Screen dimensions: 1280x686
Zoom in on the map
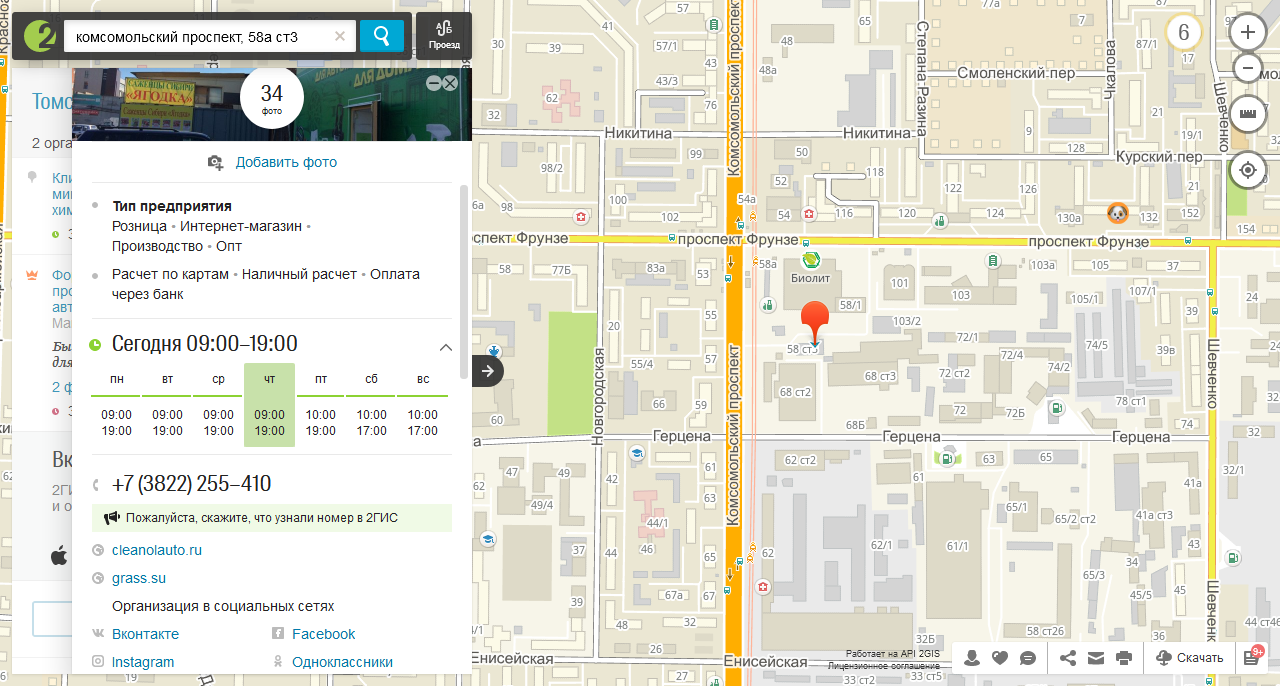1247,32
